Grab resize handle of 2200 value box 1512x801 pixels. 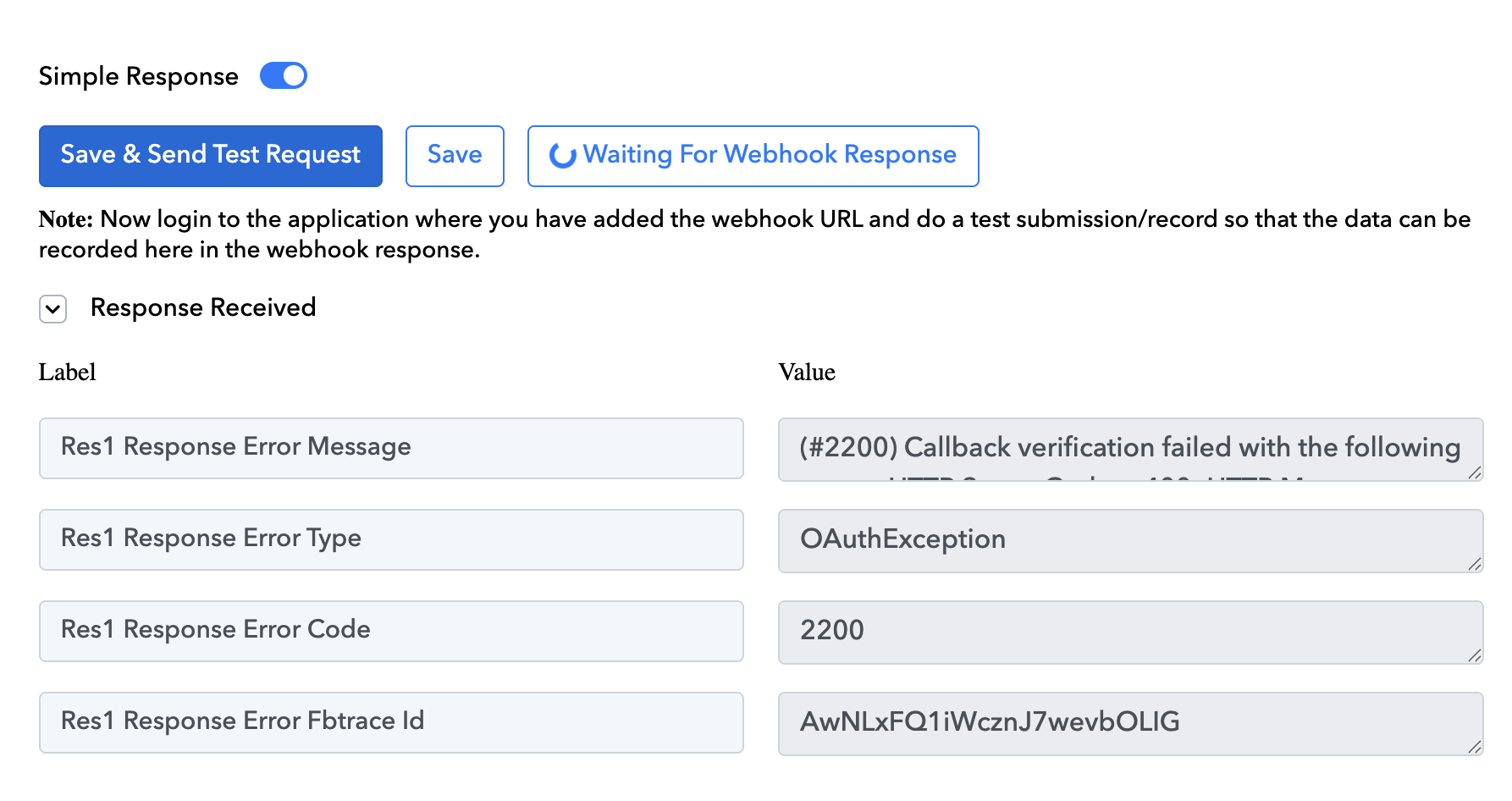1475,656
